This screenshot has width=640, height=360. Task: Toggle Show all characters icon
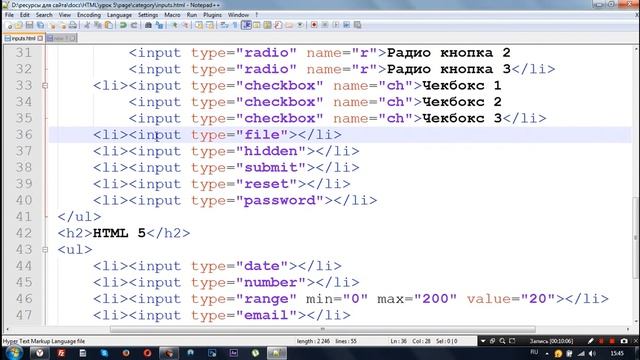click(x=236, y=25)
